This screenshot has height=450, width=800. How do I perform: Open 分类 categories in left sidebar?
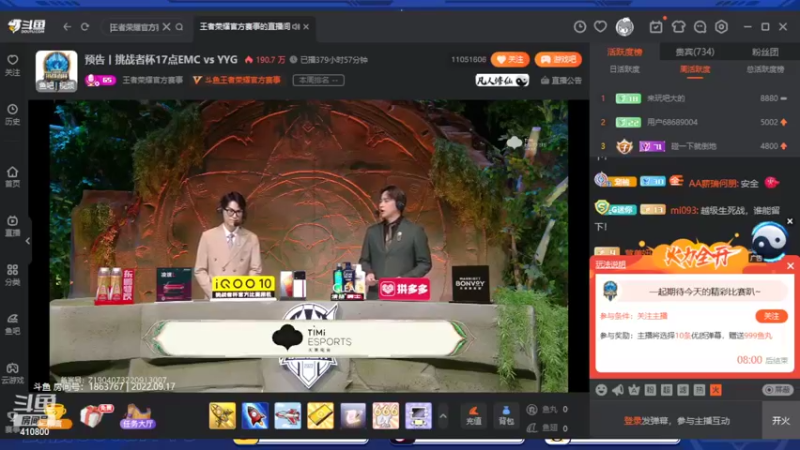point(13,274)
